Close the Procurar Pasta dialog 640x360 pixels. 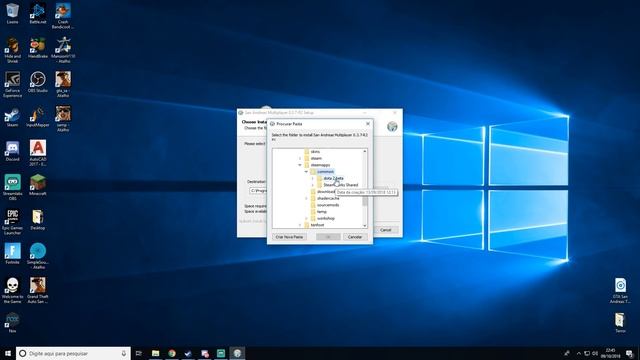368,123
